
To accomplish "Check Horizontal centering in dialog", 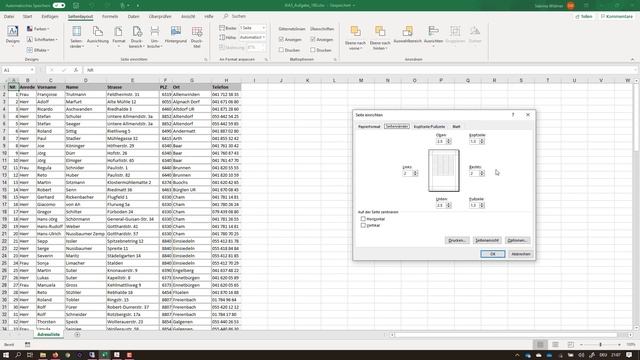I will coord(363,219).
